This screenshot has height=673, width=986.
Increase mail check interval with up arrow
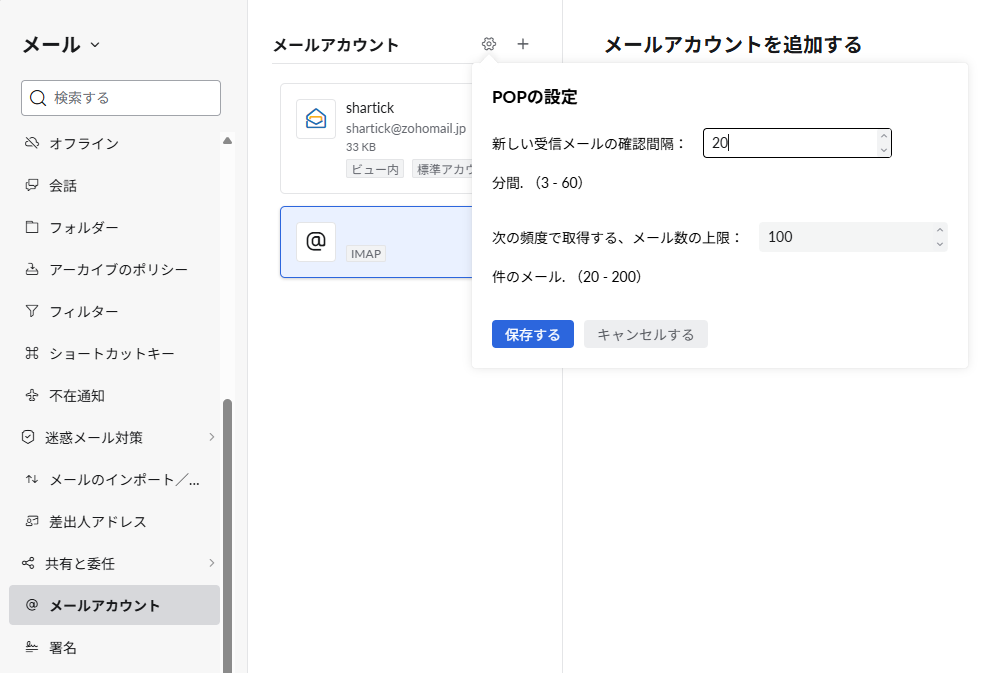(883, 137)
